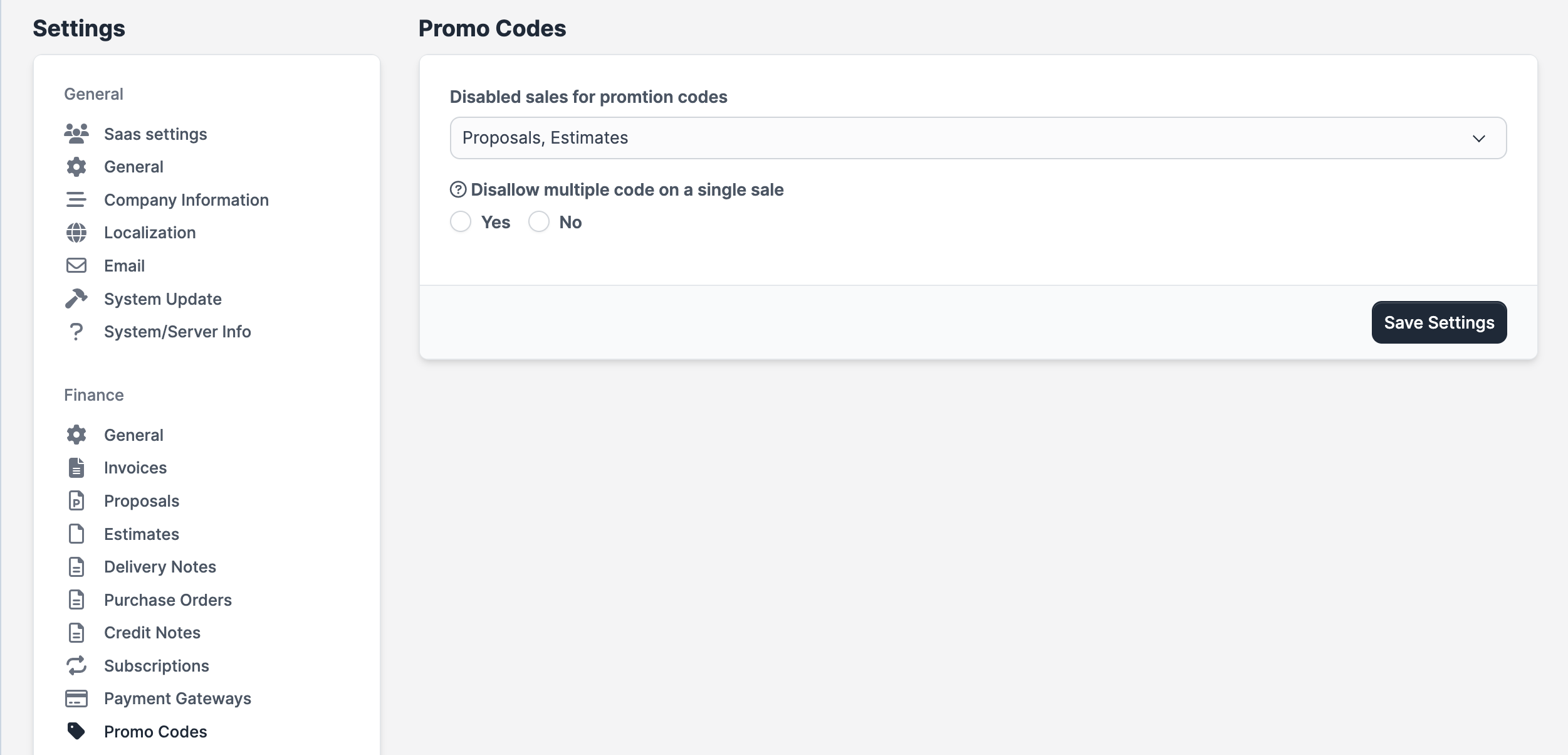Screen dimensions: 1568x755
Task: Navigate to Proposals settings
Action: click(140, 500)
